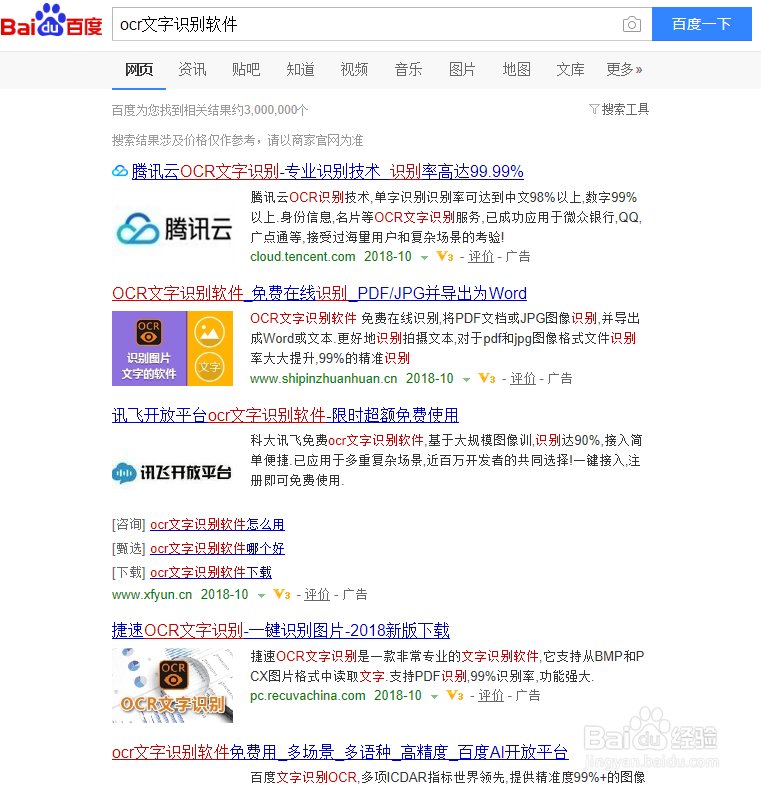Click ocr文字识别软件哪个好 link
The height and width of the screenshot is (788, 761).
[217, 548]
